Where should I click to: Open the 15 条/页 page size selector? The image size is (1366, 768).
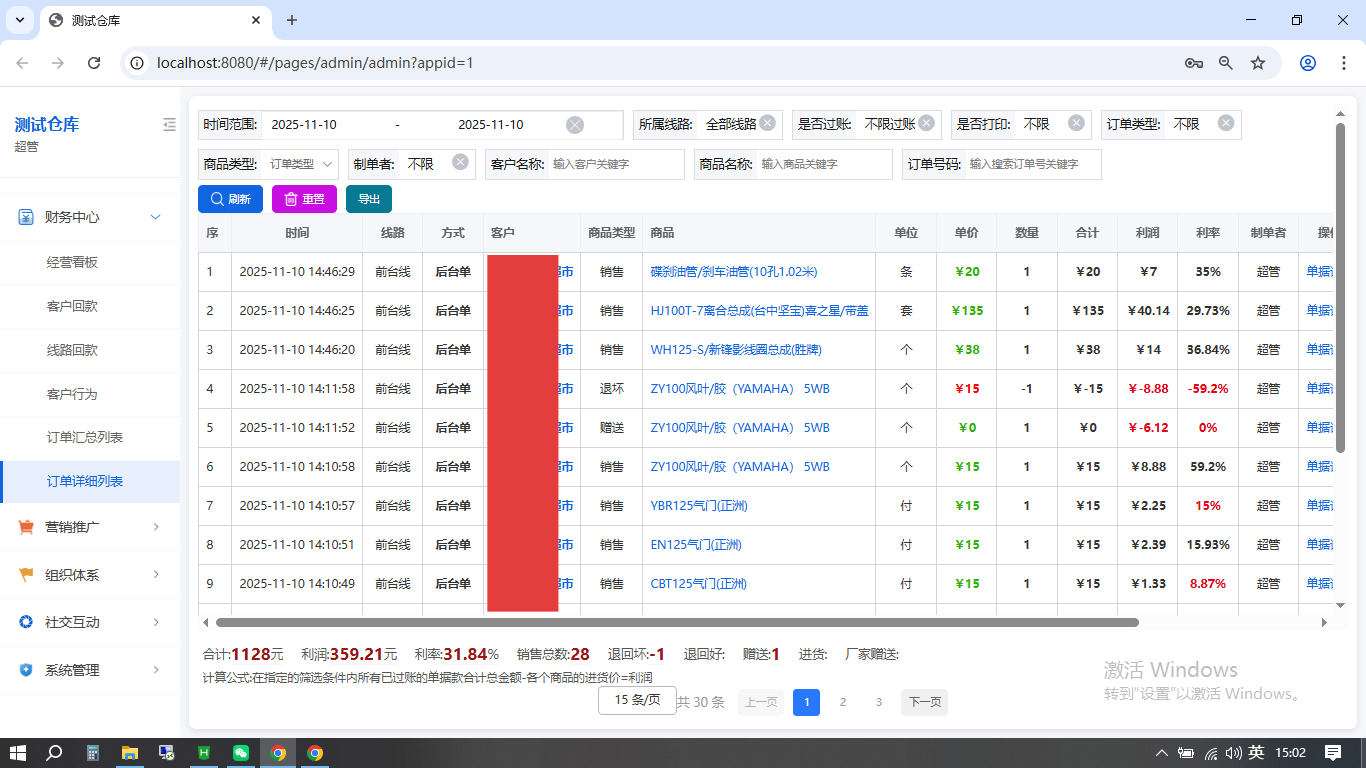(637, 700)
